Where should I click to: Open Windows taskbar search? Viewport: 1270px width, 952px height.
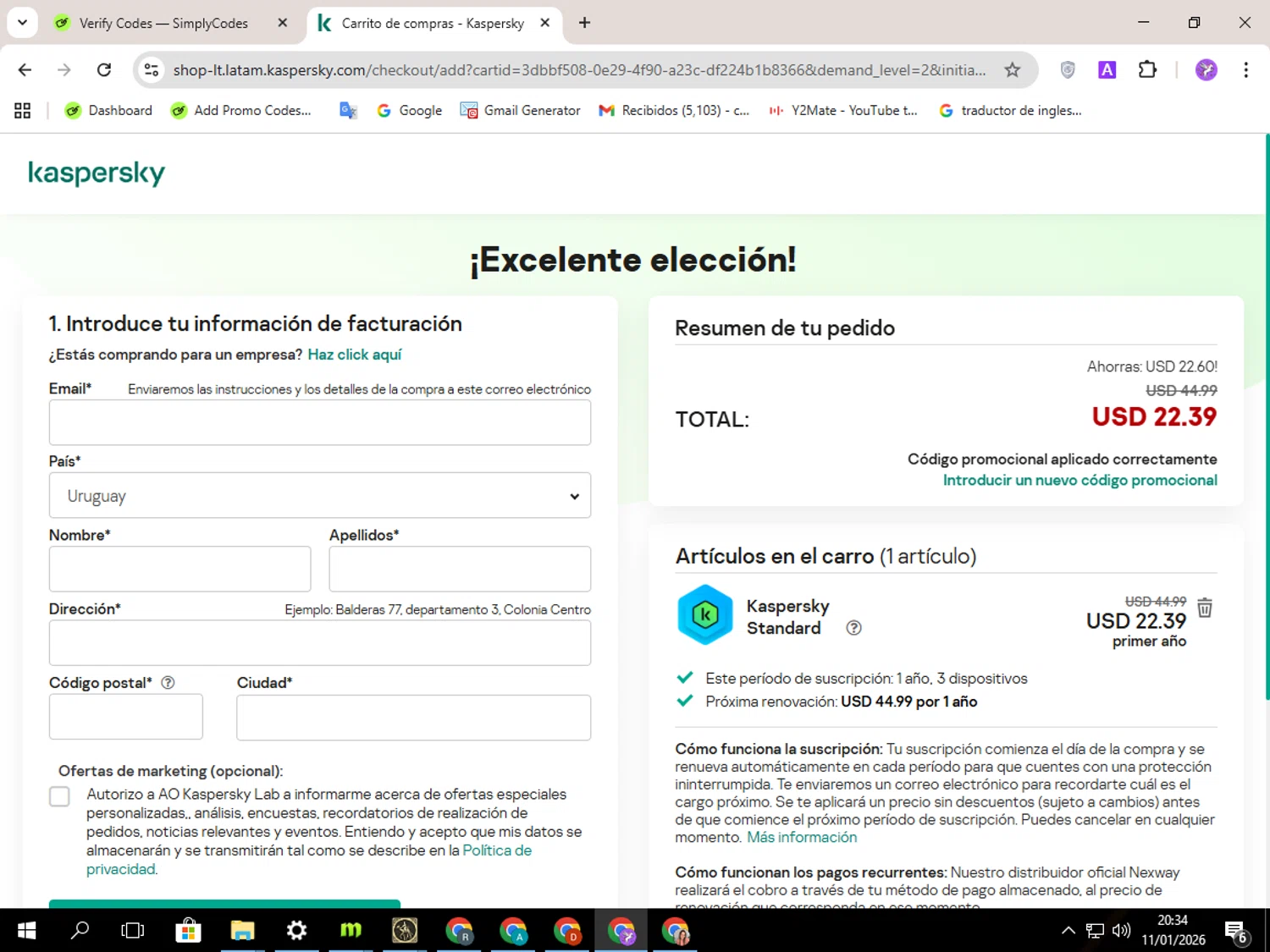tap(80, 931)
